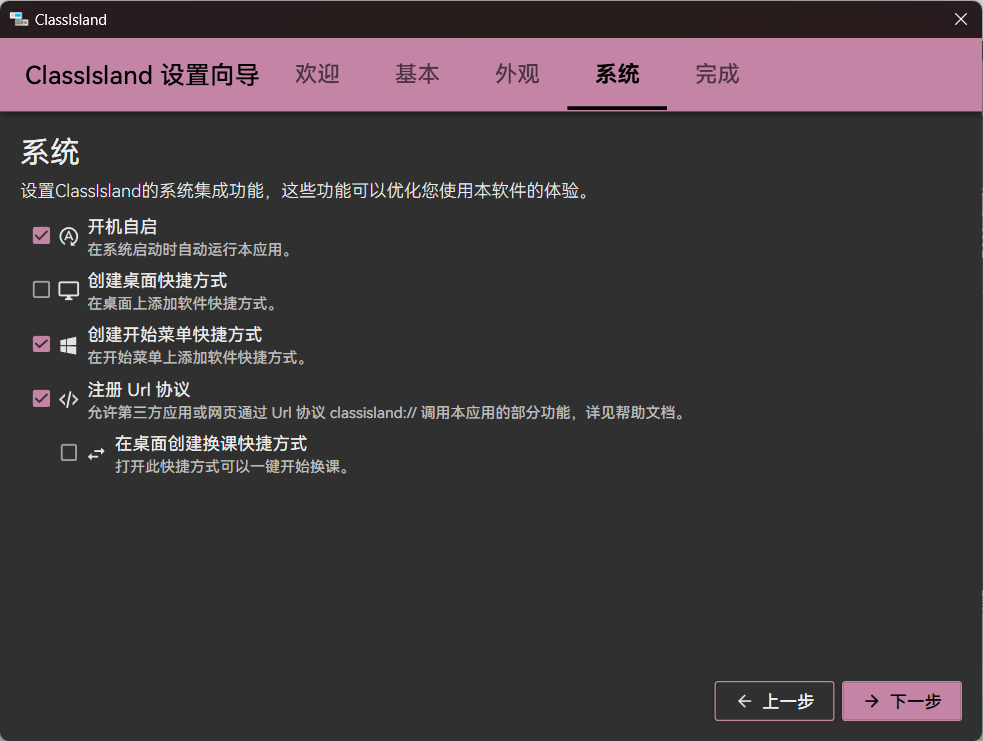
Task: Go to the 外观 tab
Action: click(x=517, y=74)
